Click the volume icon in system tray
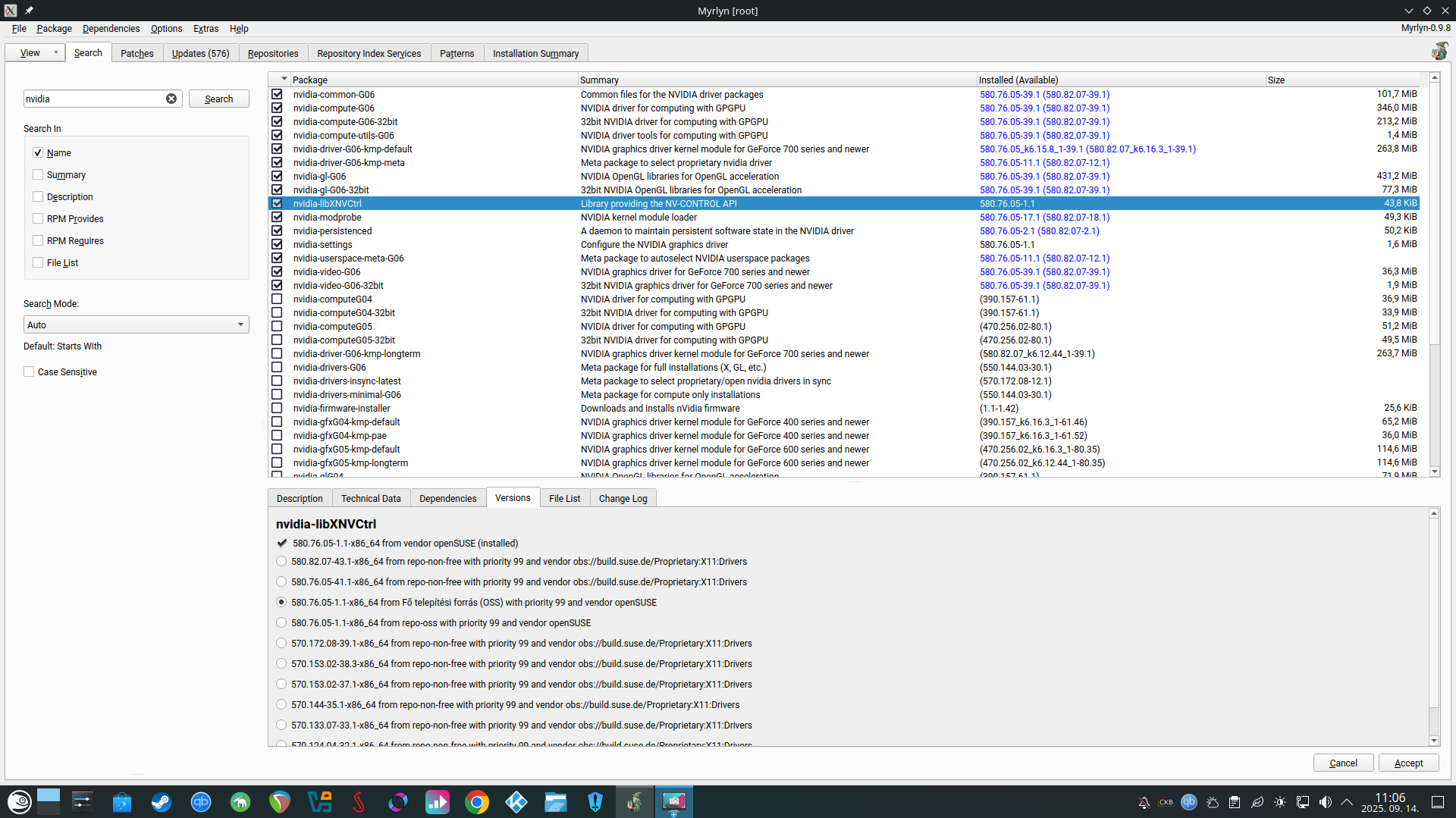Screen dimensions: 1456x818 tap(1325, 802)
